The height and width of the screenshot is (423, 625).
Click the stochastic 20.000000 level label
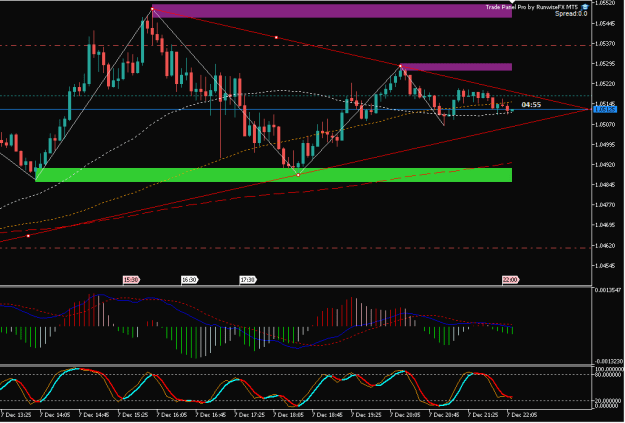coord(609,401)
